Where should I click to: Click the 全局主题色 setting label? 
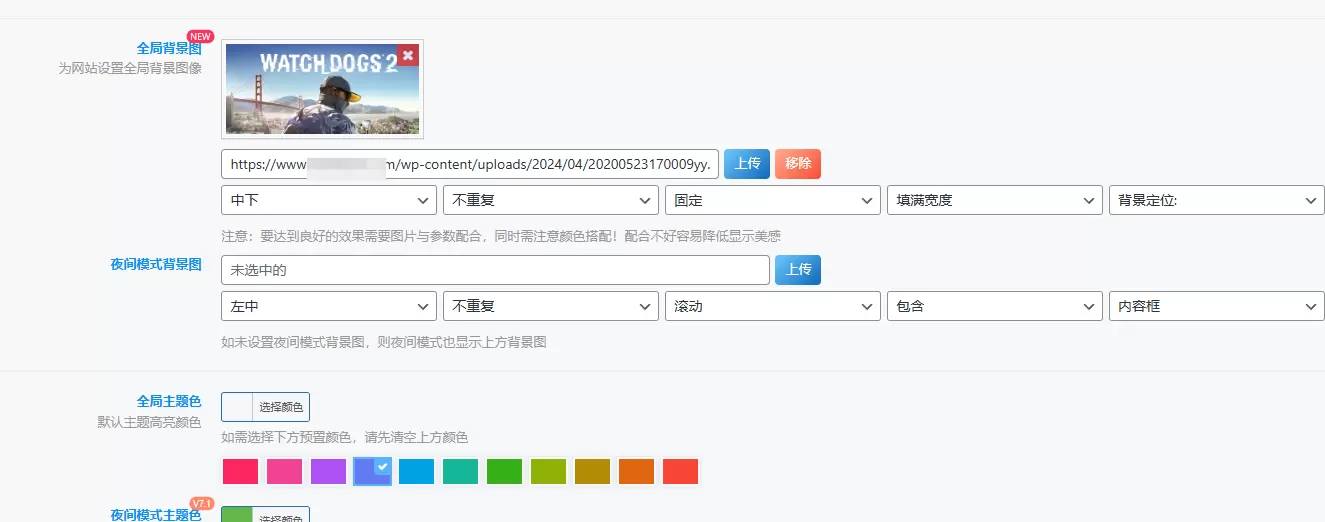coord(169,402)
